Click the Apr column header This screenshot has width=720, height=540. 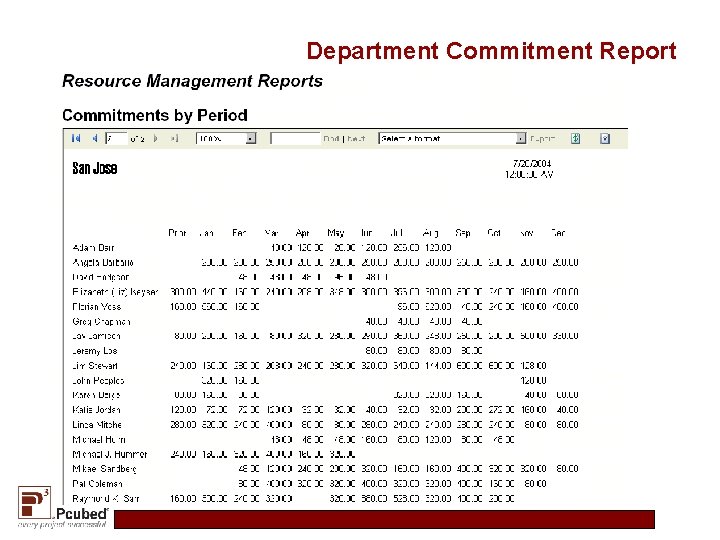tap(303, 233)
